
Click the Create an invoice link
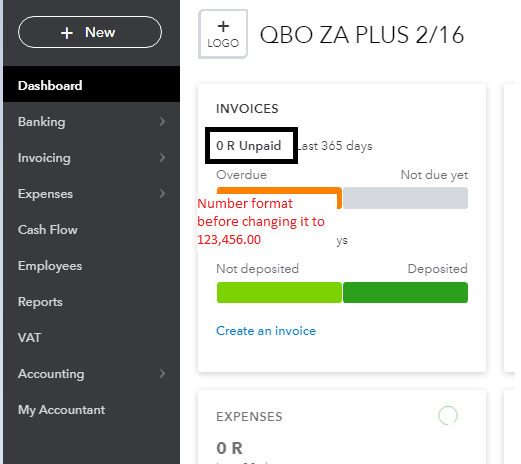266,331
